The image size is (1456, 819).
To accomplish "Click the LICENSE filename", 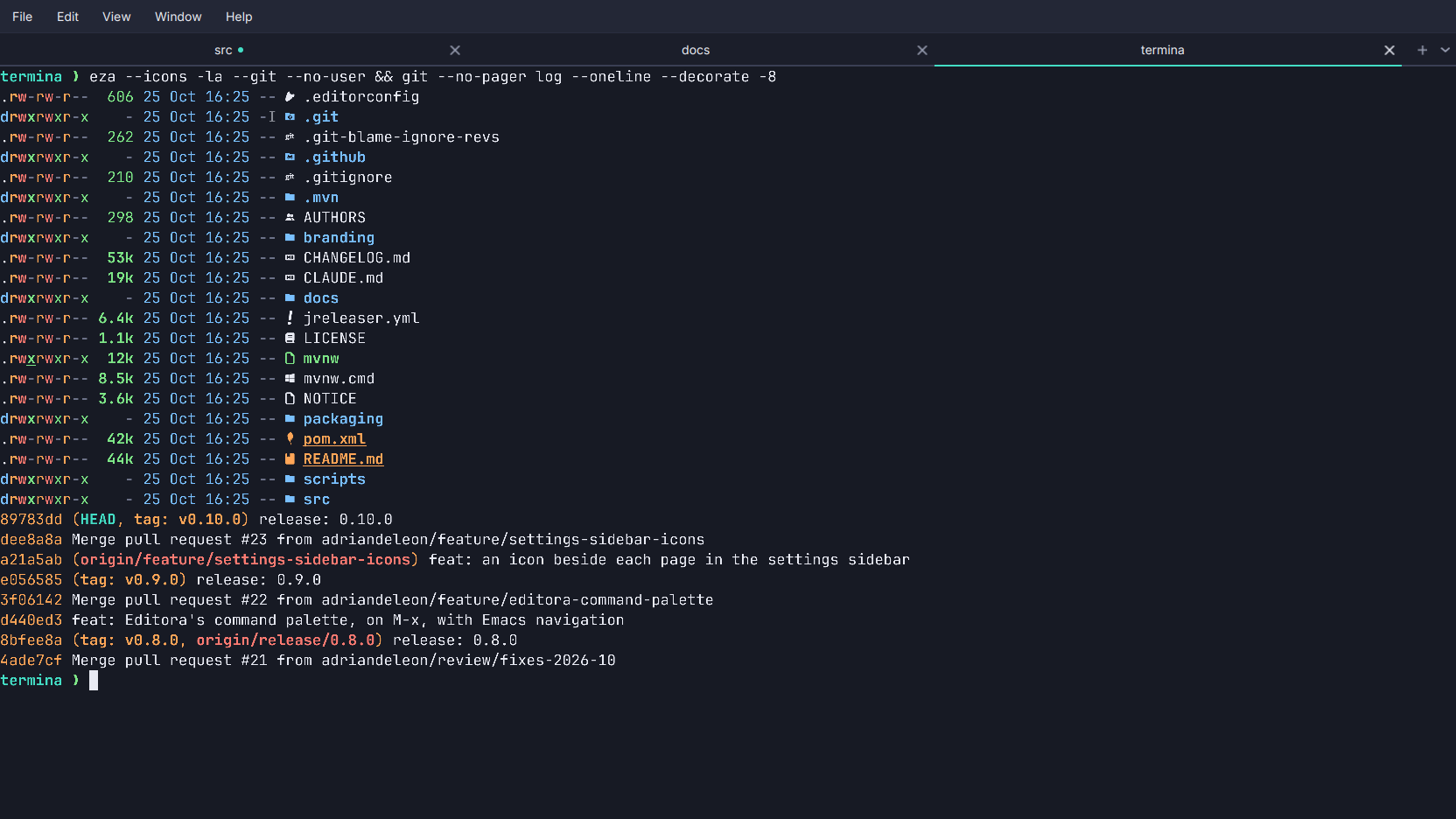I will 334,339.
